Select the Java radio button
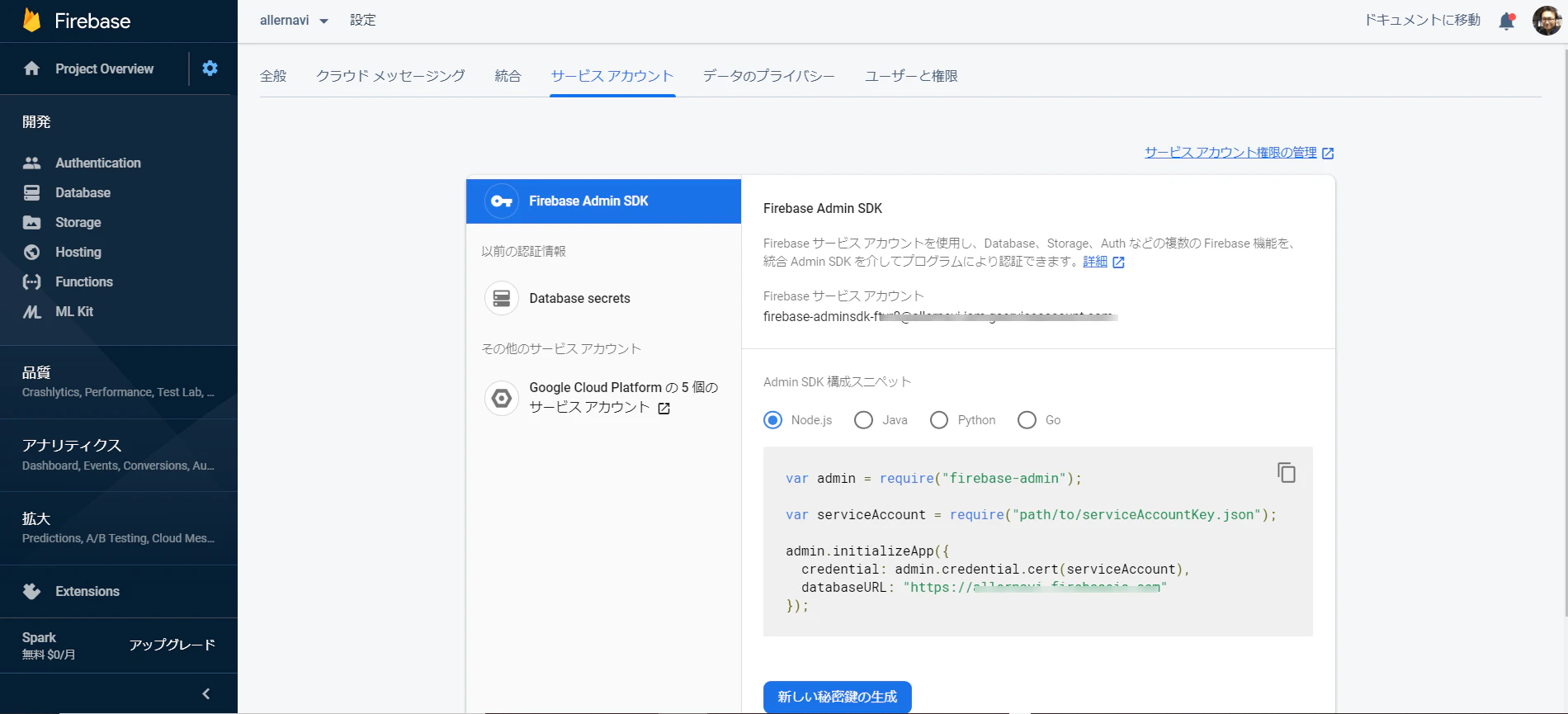 864,420
